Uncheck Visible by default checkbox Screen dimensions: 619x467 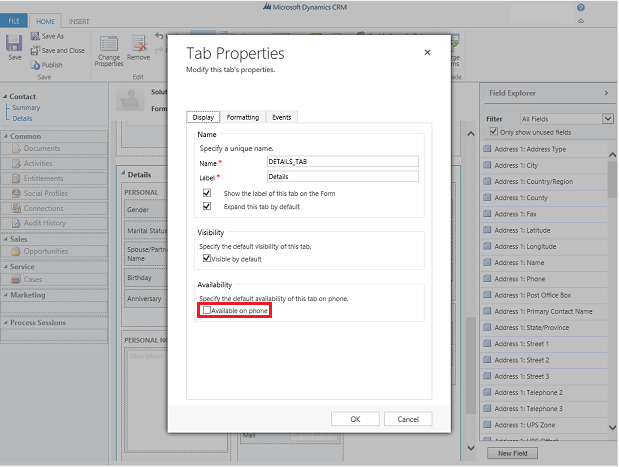click(x=206, y=258)
